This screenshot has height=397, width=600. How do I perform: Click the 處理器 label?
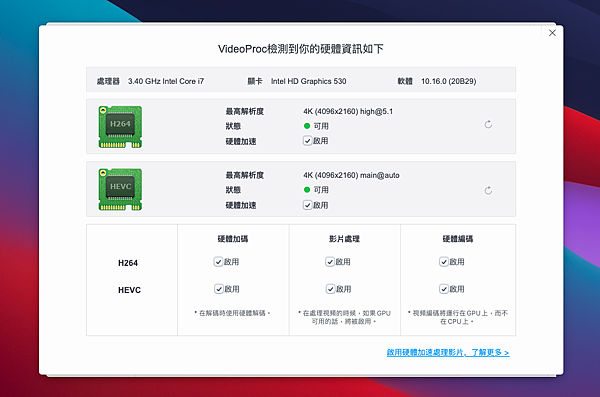click(108, 81)
